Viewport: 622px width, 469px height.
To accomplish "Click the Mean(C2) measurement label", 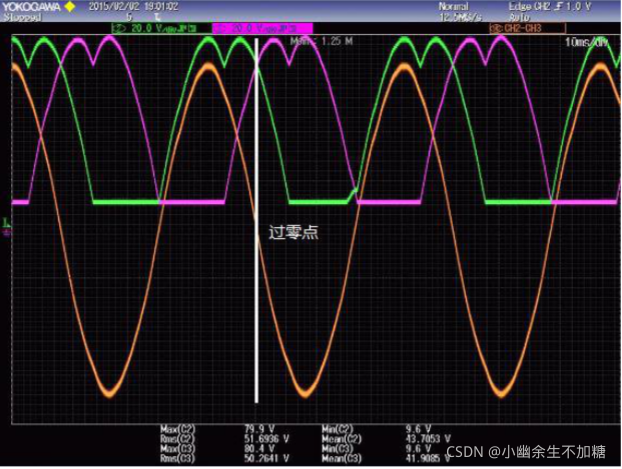I will pyautogui.click(x=342, y=439).
